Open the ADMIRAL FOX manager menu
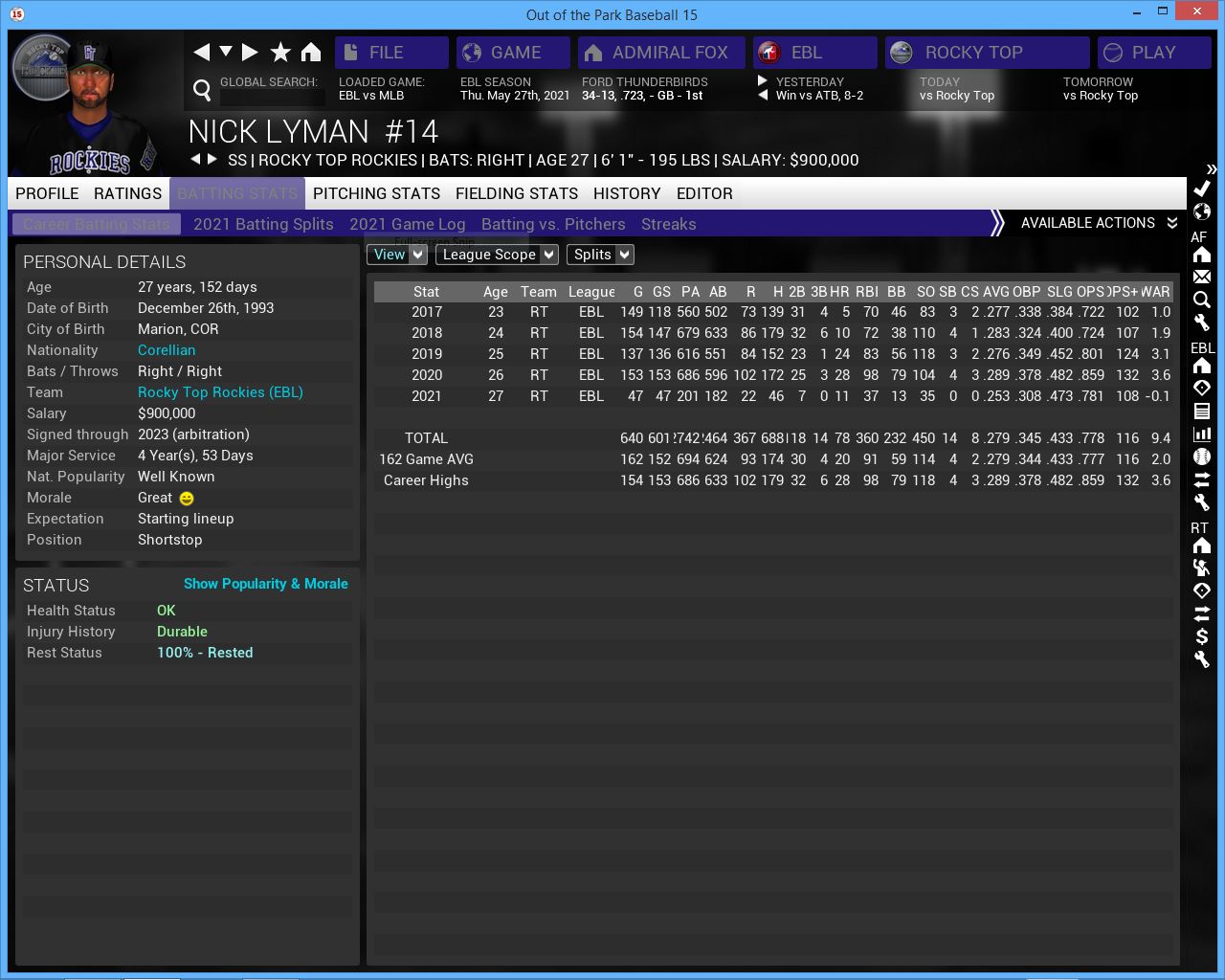The height and width of the screenshot is (980, 1225). [x=661, y=53]
